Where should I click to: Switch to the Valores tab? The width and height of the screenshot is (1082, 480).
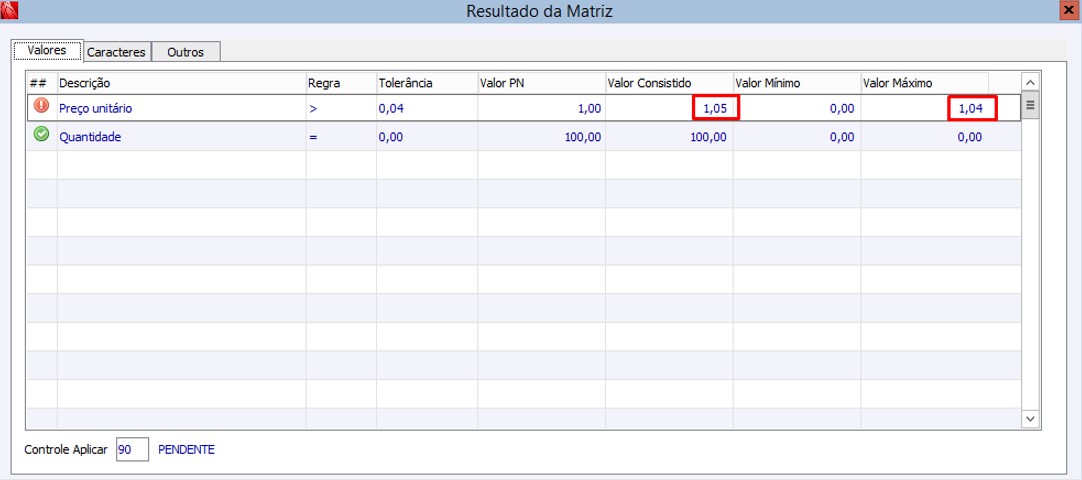point(47,50)
